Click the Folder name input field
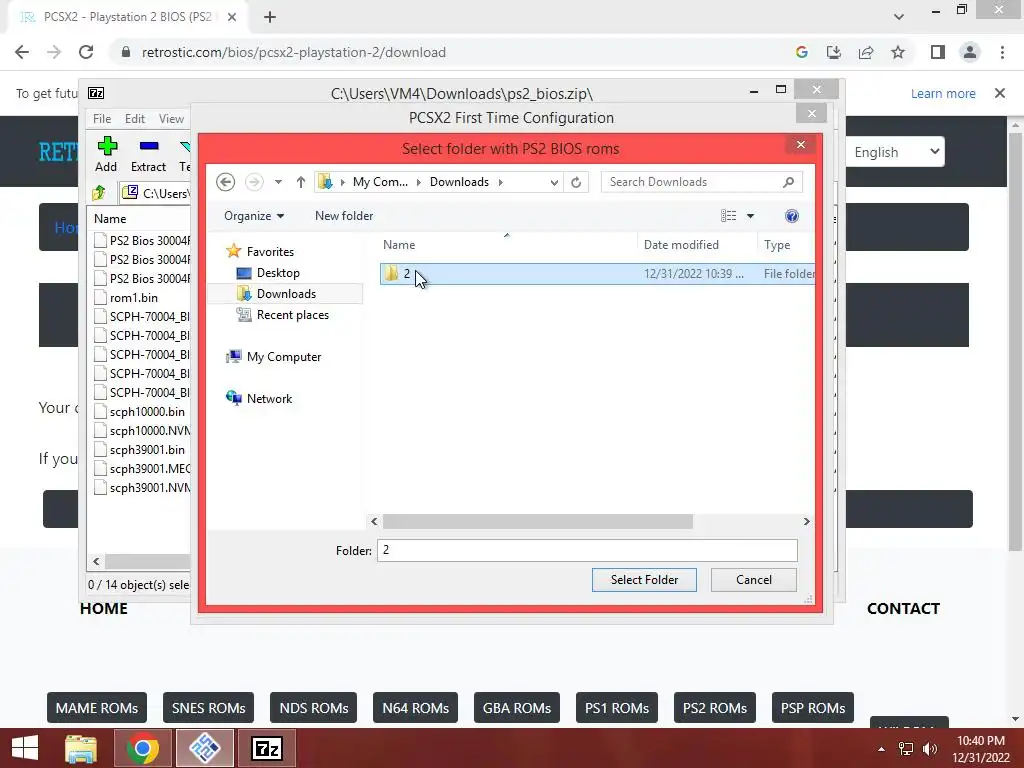 pyautogui.click(x=587, y=551)
